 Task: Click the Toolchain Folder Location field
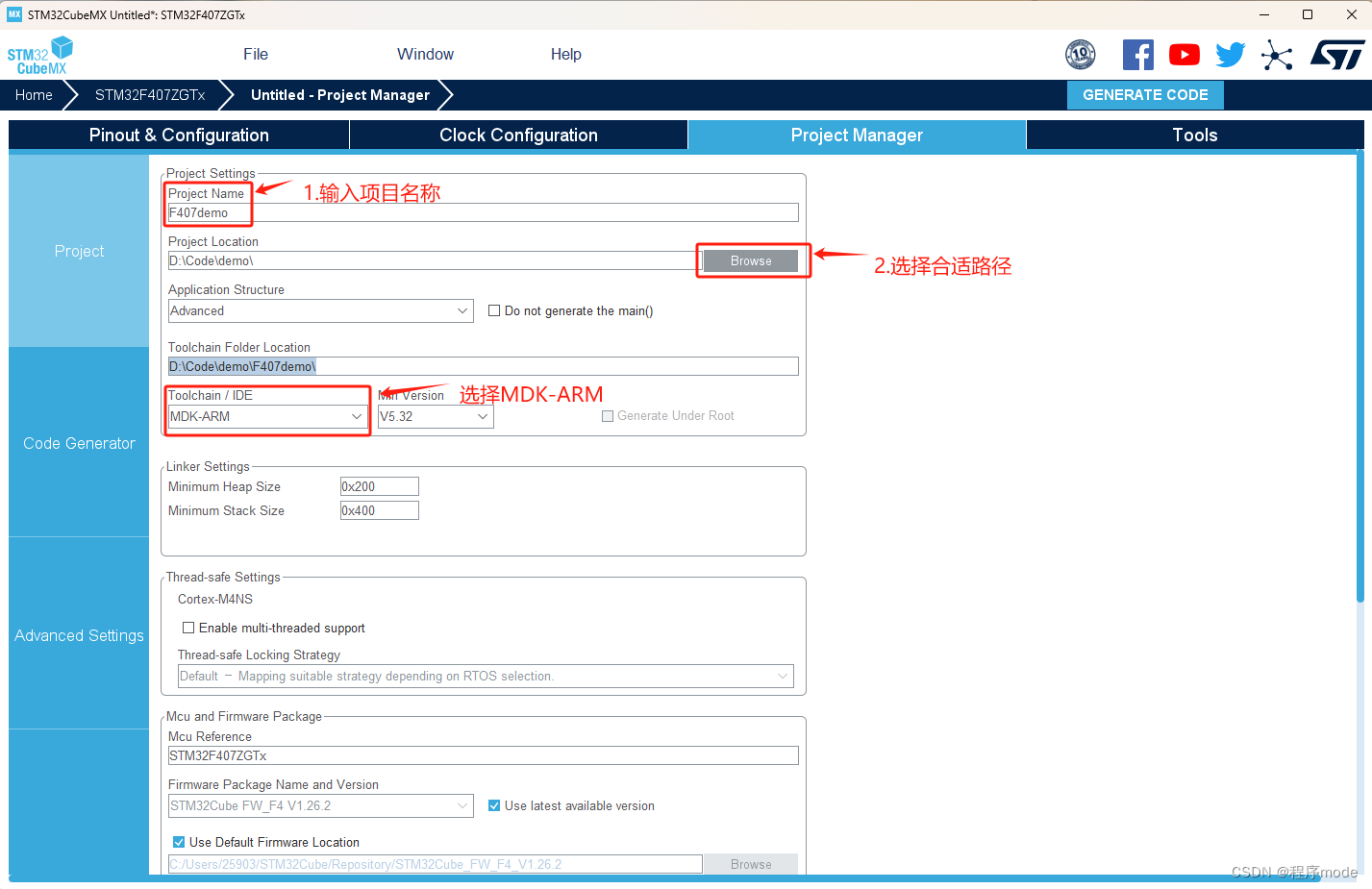pos(484,366)
